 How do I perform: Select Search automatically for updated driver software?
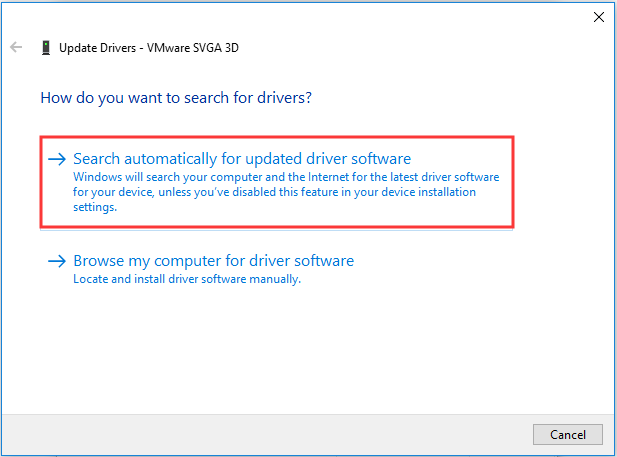[242, 159]
